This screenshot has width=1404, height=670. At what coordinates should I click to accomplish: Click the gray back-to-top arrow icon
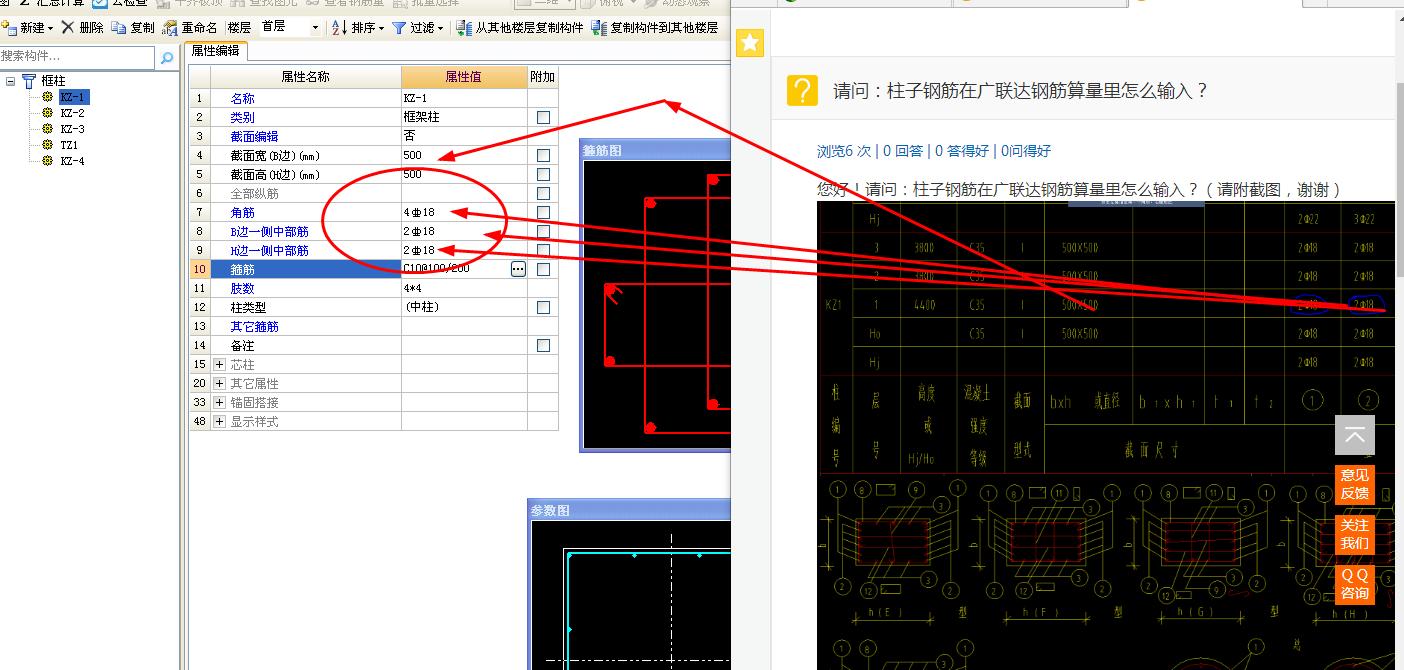point(1354,435)
